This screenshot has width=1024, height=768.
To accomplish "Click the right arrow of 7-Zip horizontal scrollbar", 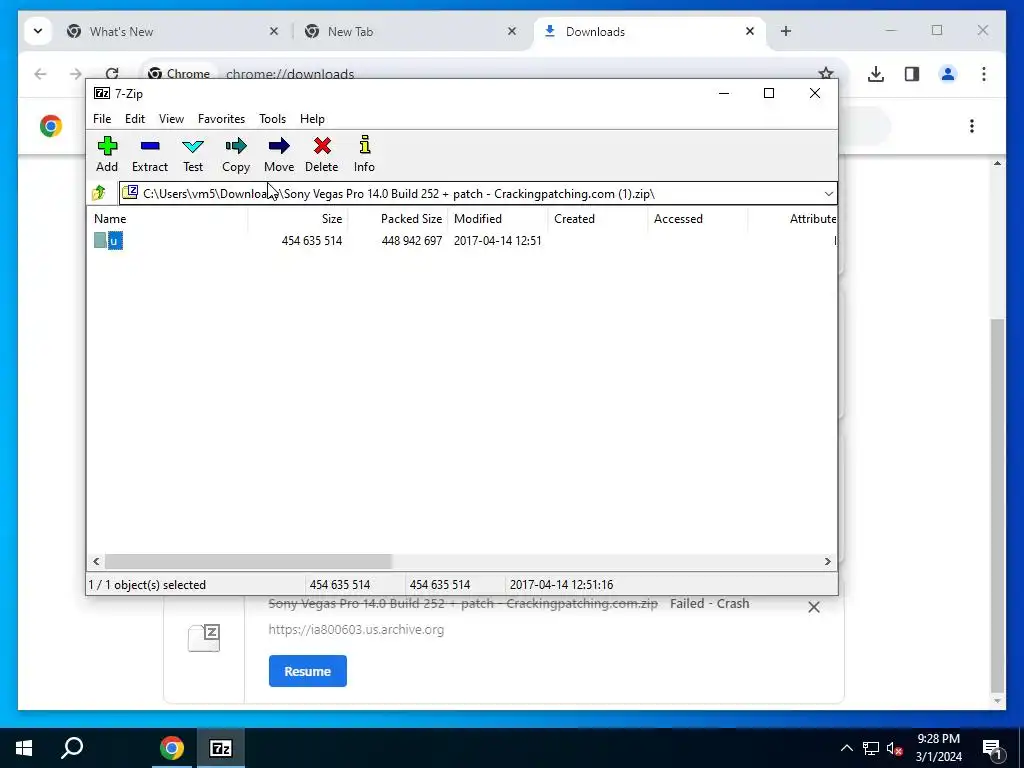I will [x=827, y=562].
